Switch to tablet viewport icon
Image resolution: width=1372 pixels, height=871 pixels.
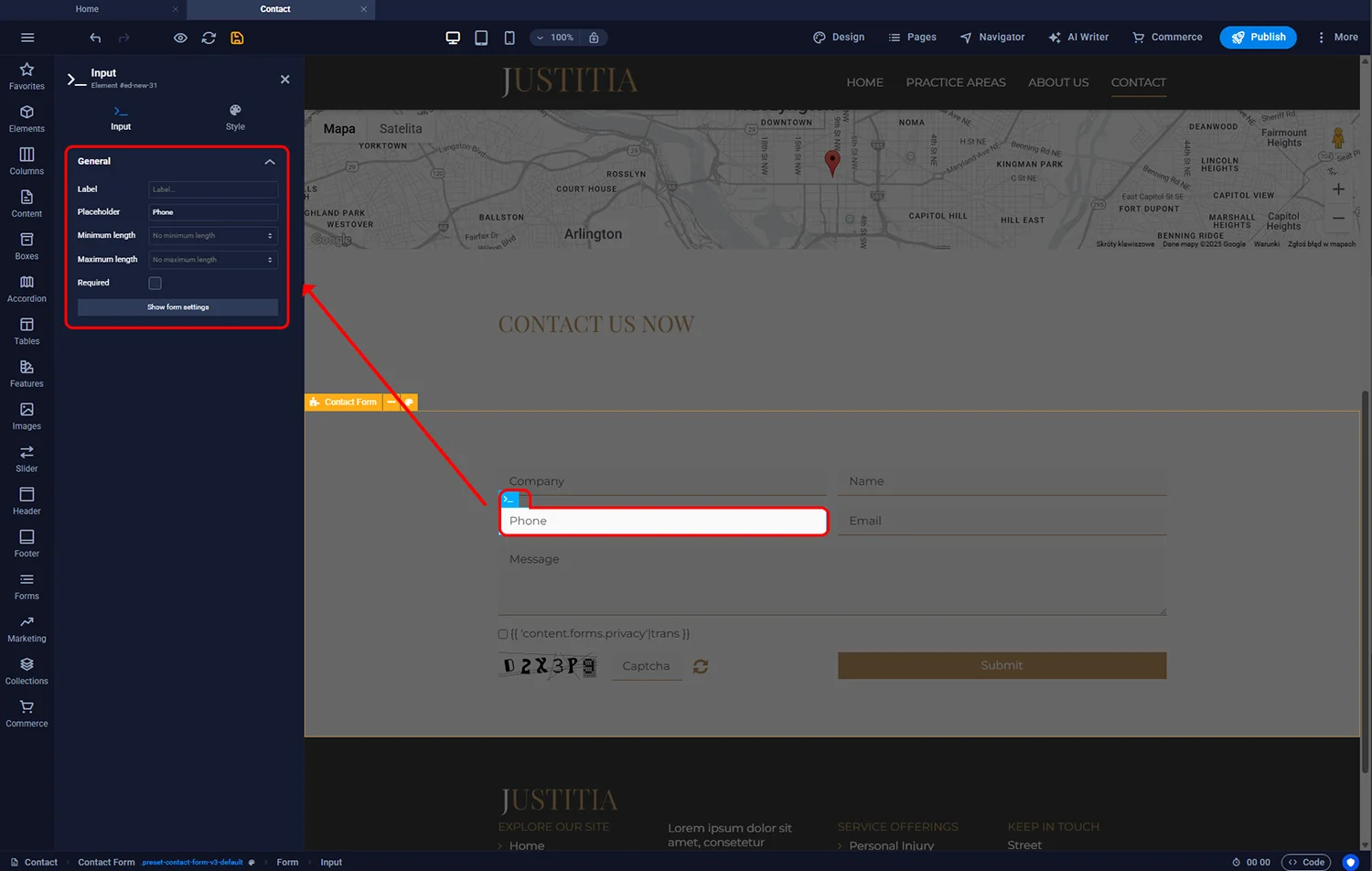(x=481, y=38)
